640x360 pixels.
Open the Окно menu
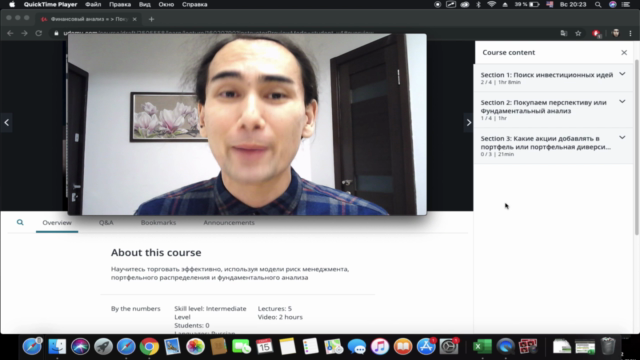tap(166, 4)
